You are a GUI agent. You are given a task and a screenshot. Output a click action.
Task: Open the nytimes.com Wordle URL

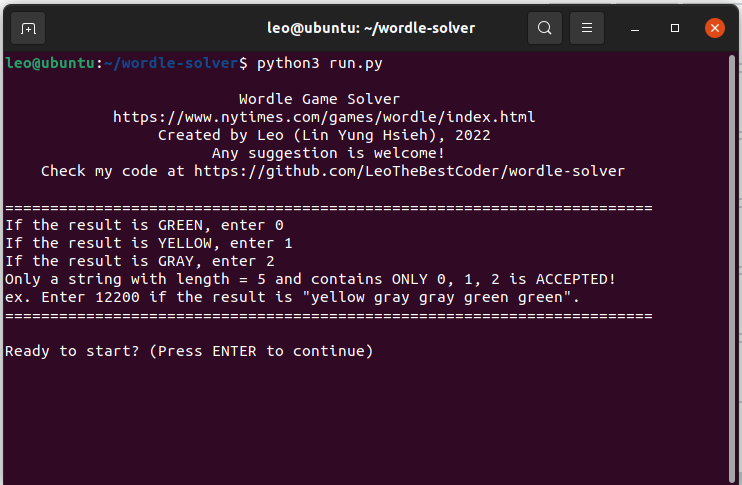pyautogui.click(x=324, y=117)
